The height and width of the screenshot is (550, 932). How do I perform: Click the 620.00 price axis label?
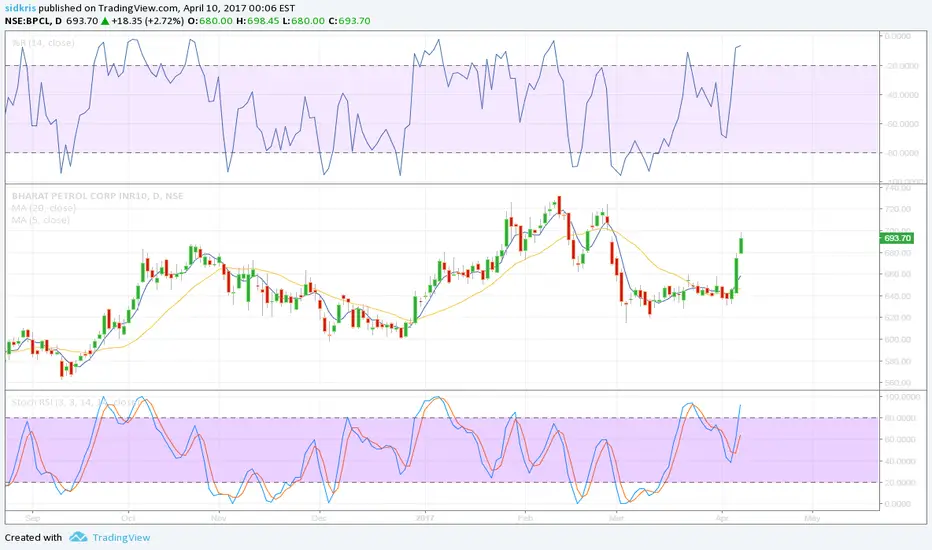coord(898,318)
